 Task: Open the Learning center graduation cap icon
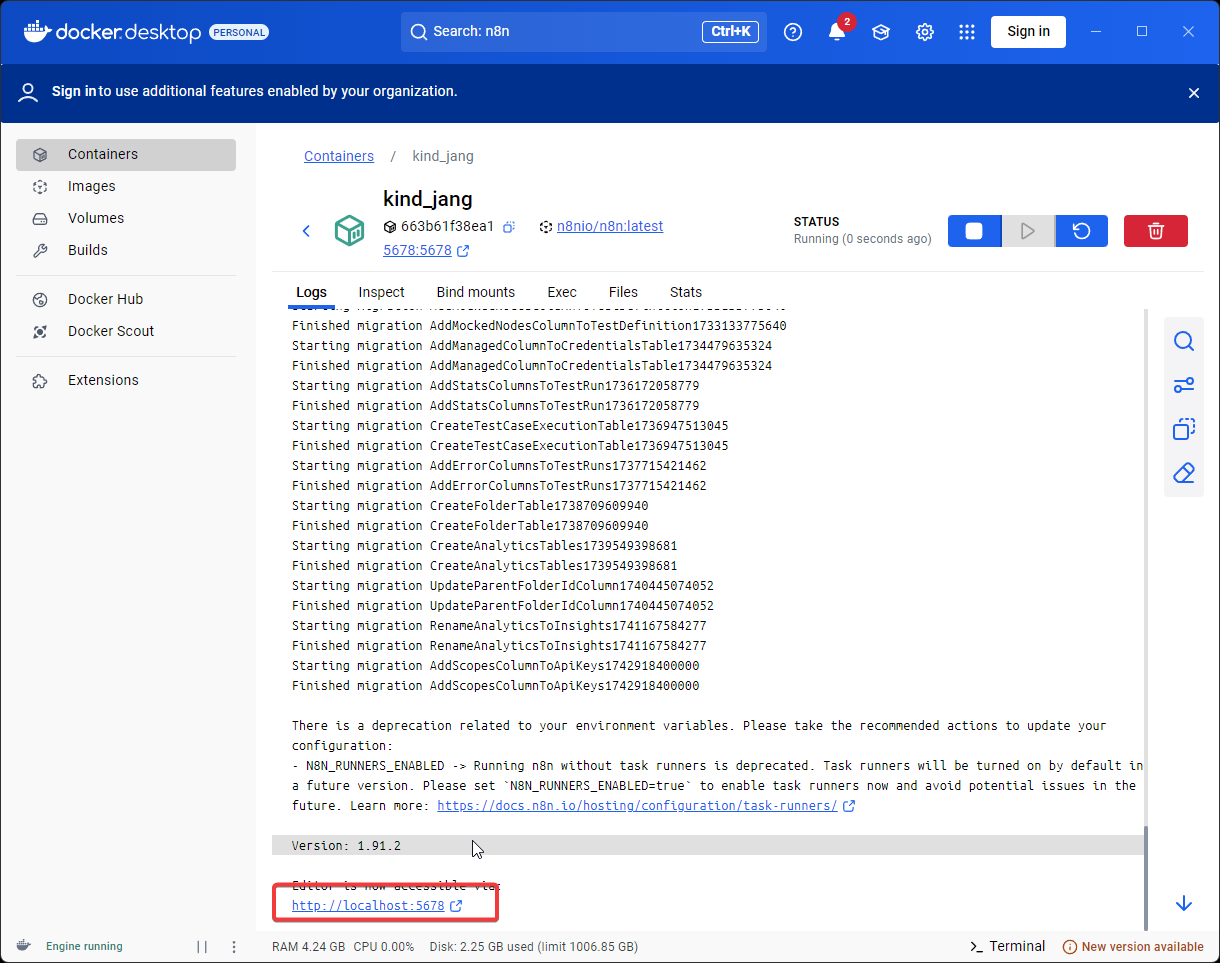tap(881, 32)
